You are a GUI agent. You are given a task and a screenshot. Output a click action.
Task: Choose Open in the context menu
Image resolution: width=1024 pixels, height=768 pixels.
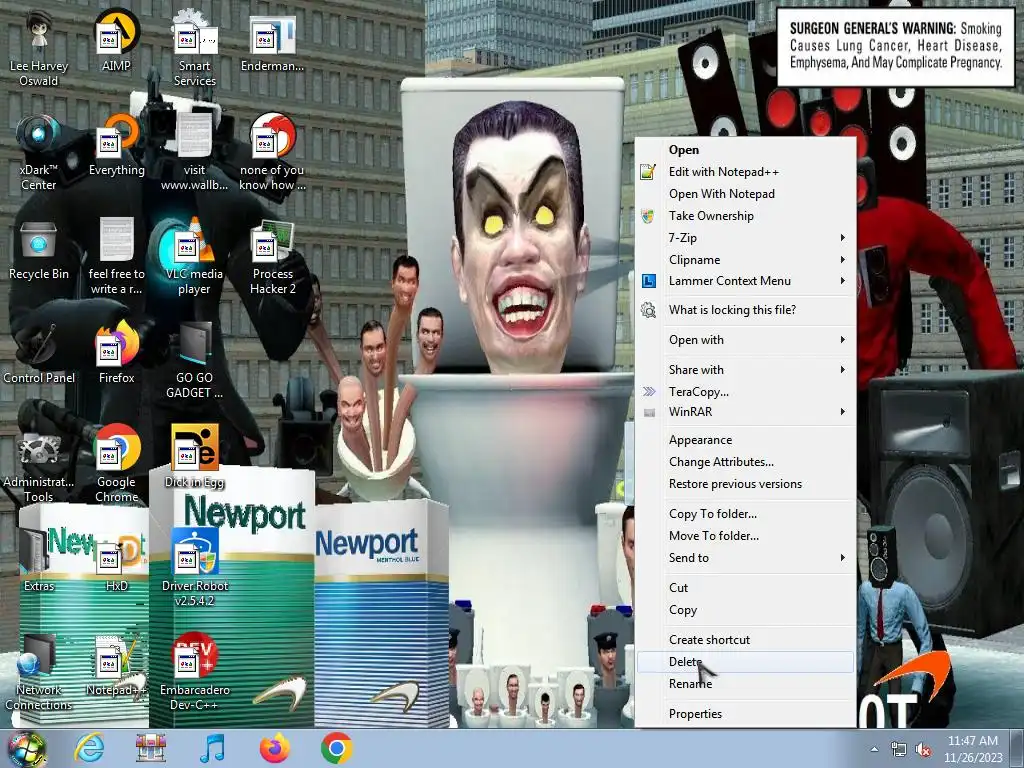pos(745,150)
